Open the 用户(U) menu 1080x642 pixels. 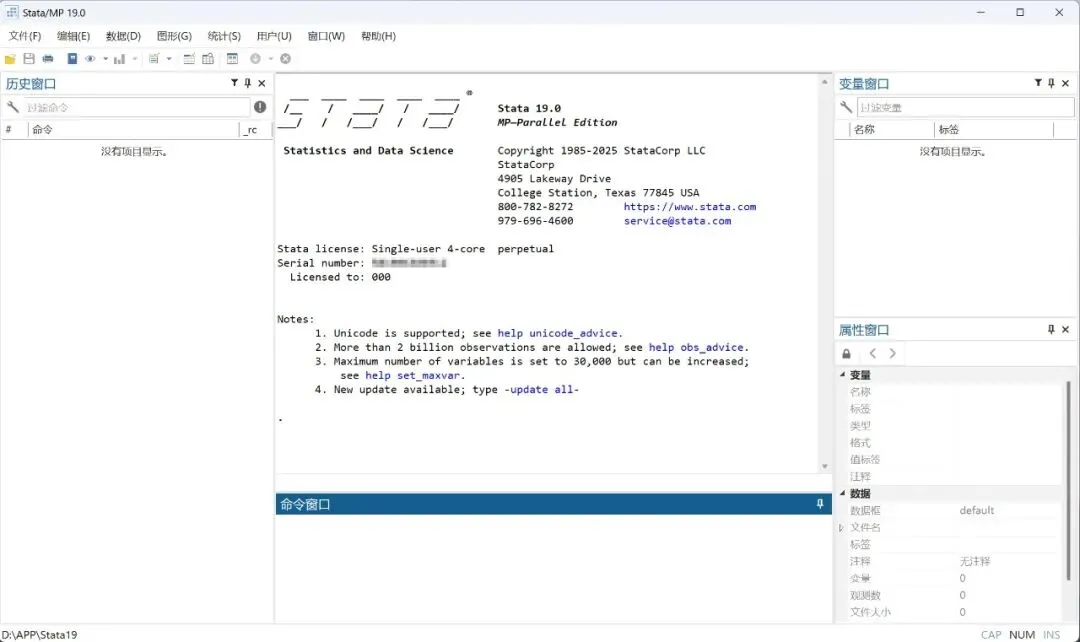pos(274,36)
